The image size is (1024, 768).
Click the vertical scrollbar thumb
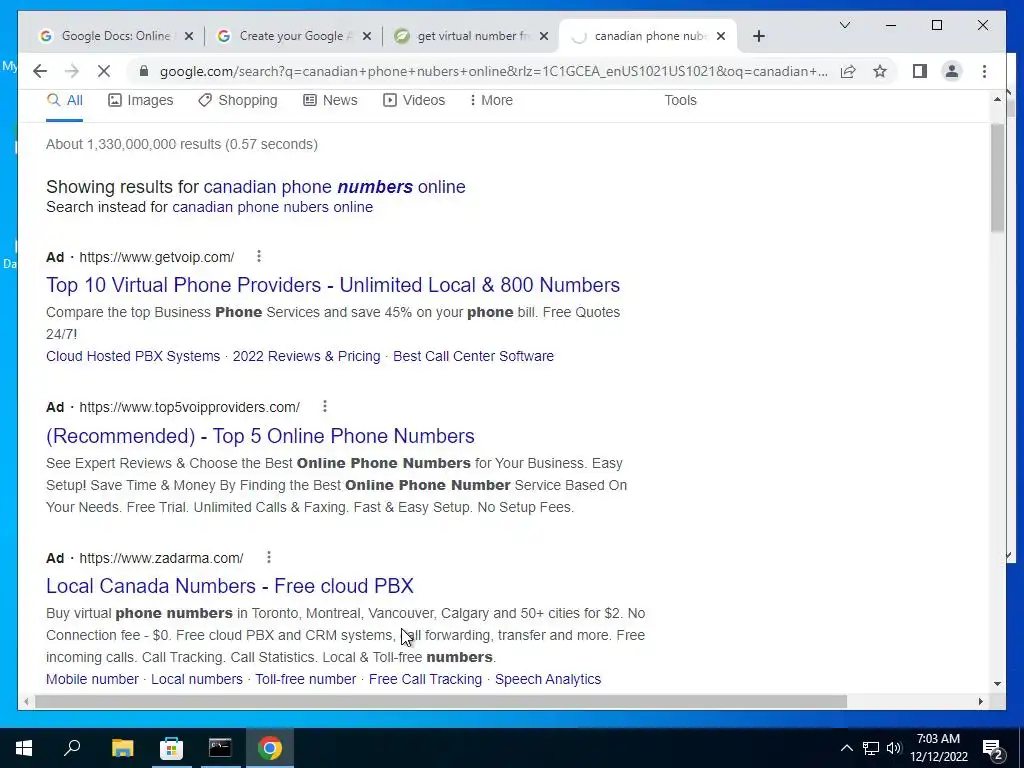coord(997,178)
